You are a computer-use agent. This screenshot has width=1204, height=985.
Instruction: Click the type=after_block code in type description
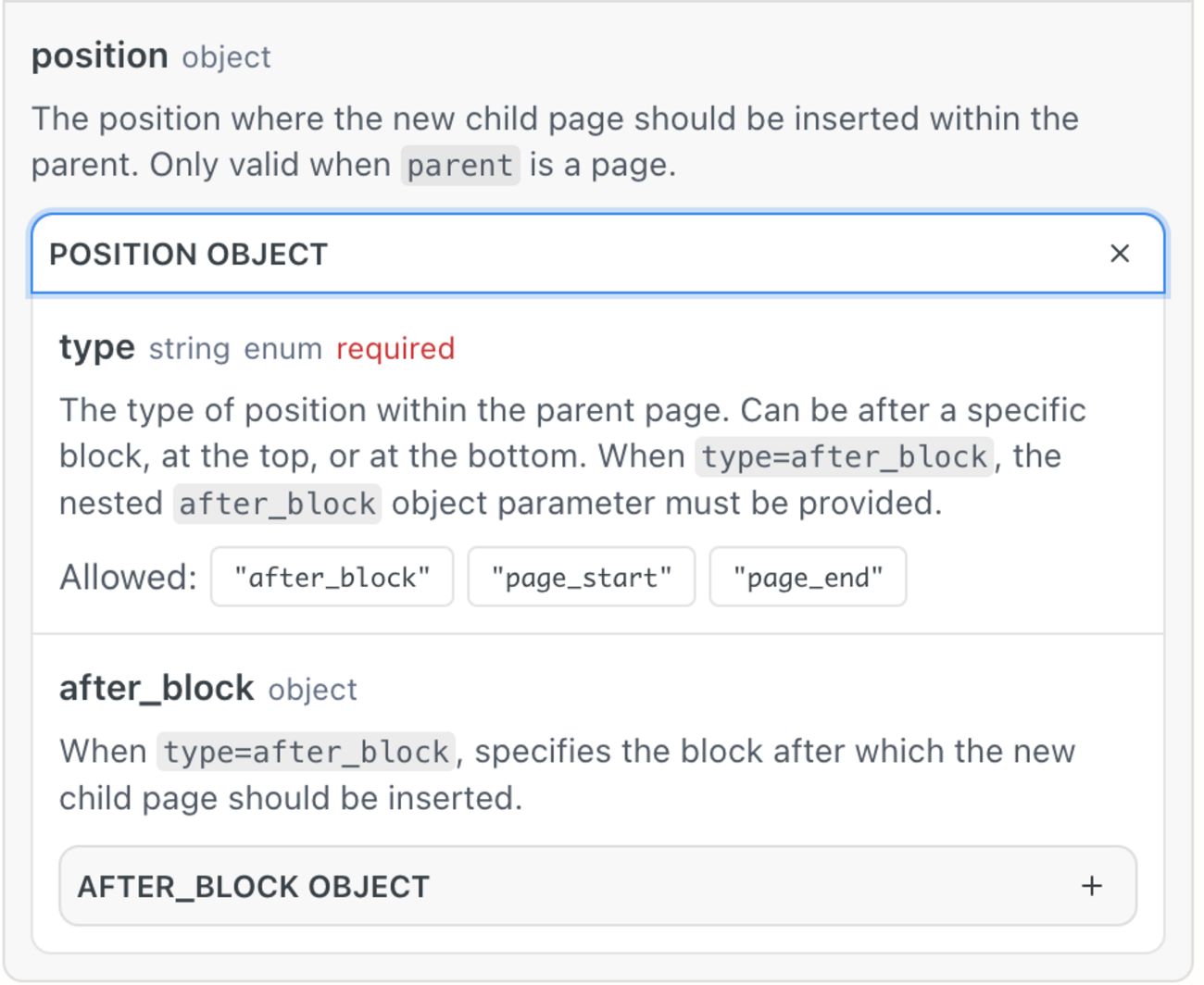[844, 455]
